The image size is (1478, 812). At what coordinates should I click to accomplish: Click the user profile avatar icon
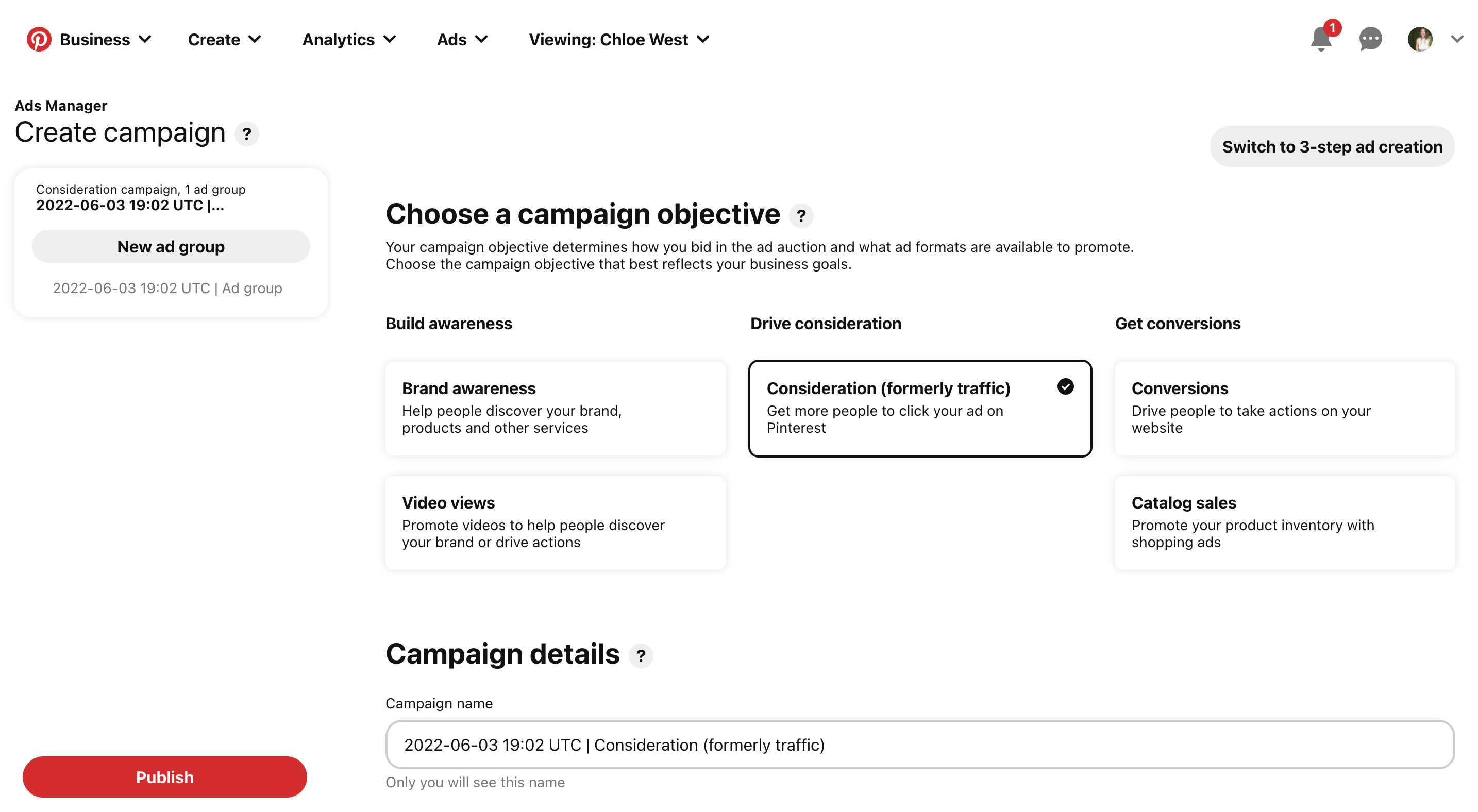pos(1419,40)
